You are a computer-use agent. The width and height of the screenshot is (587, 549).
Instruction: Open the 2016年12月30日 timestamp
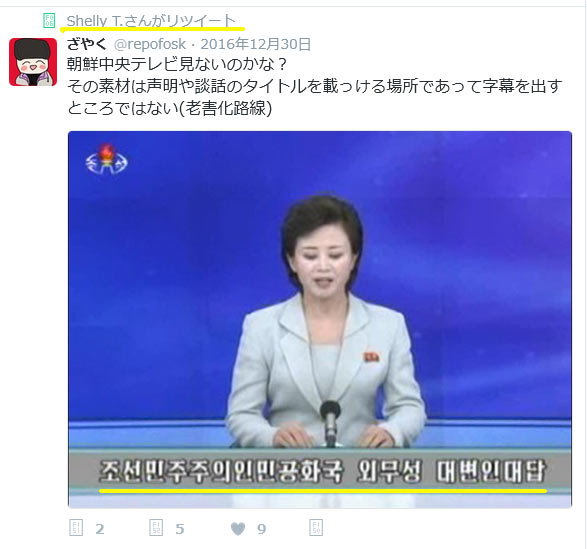[x=256, y=44]
